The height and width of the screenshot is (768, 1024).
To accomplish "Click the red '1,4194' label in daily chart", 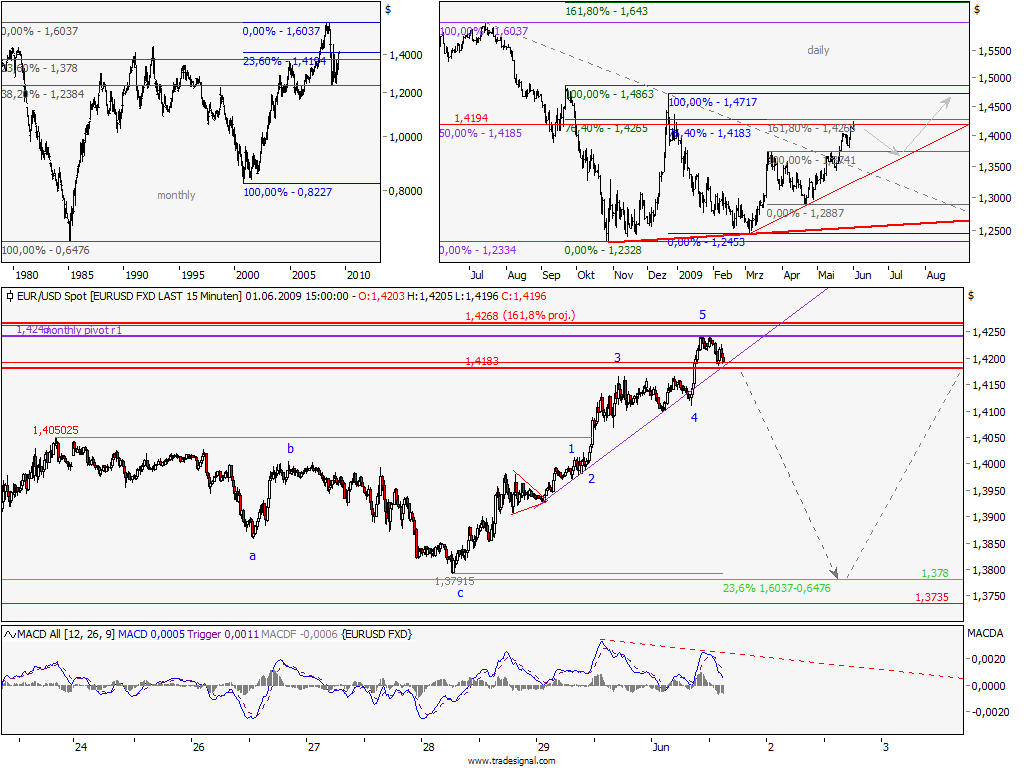I will (471, 118).
